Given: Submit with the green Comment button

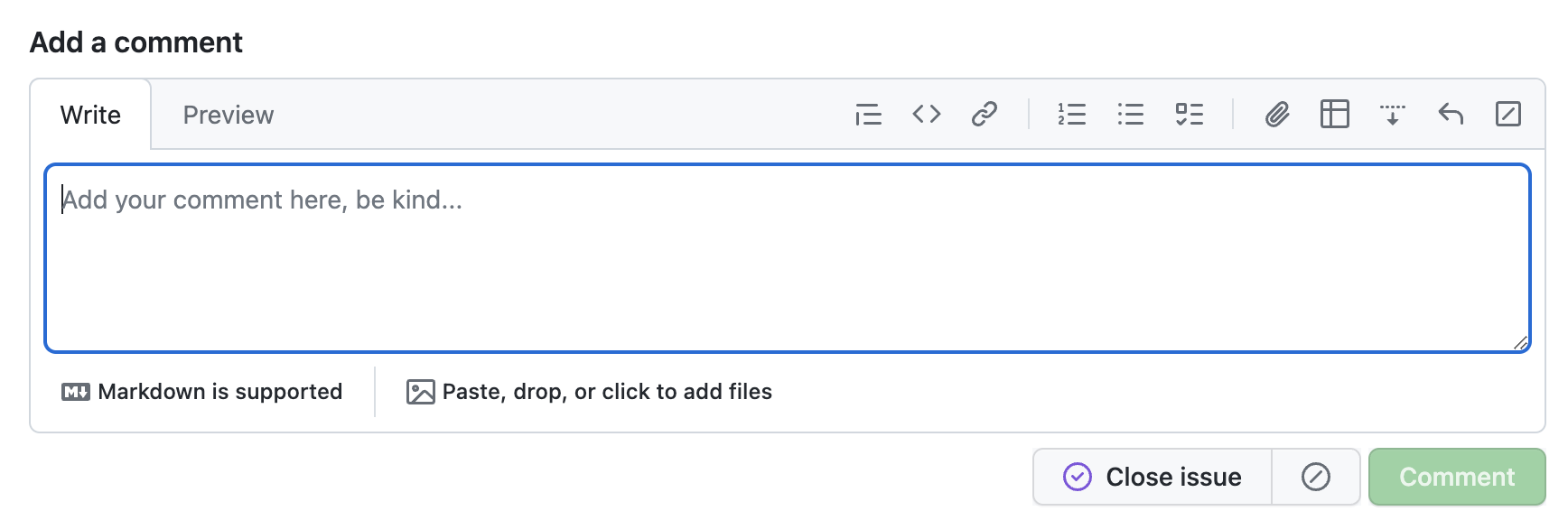Looking at the screenshot, I should click(1457, 477).
